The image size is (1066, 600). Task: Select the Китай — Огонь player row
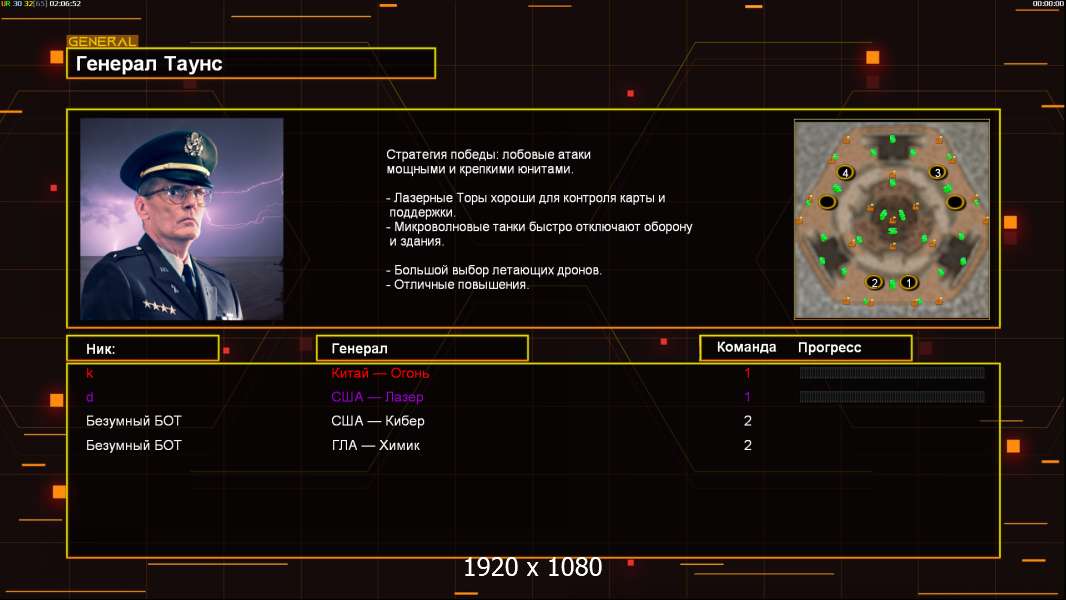click(x=533, y=372)
